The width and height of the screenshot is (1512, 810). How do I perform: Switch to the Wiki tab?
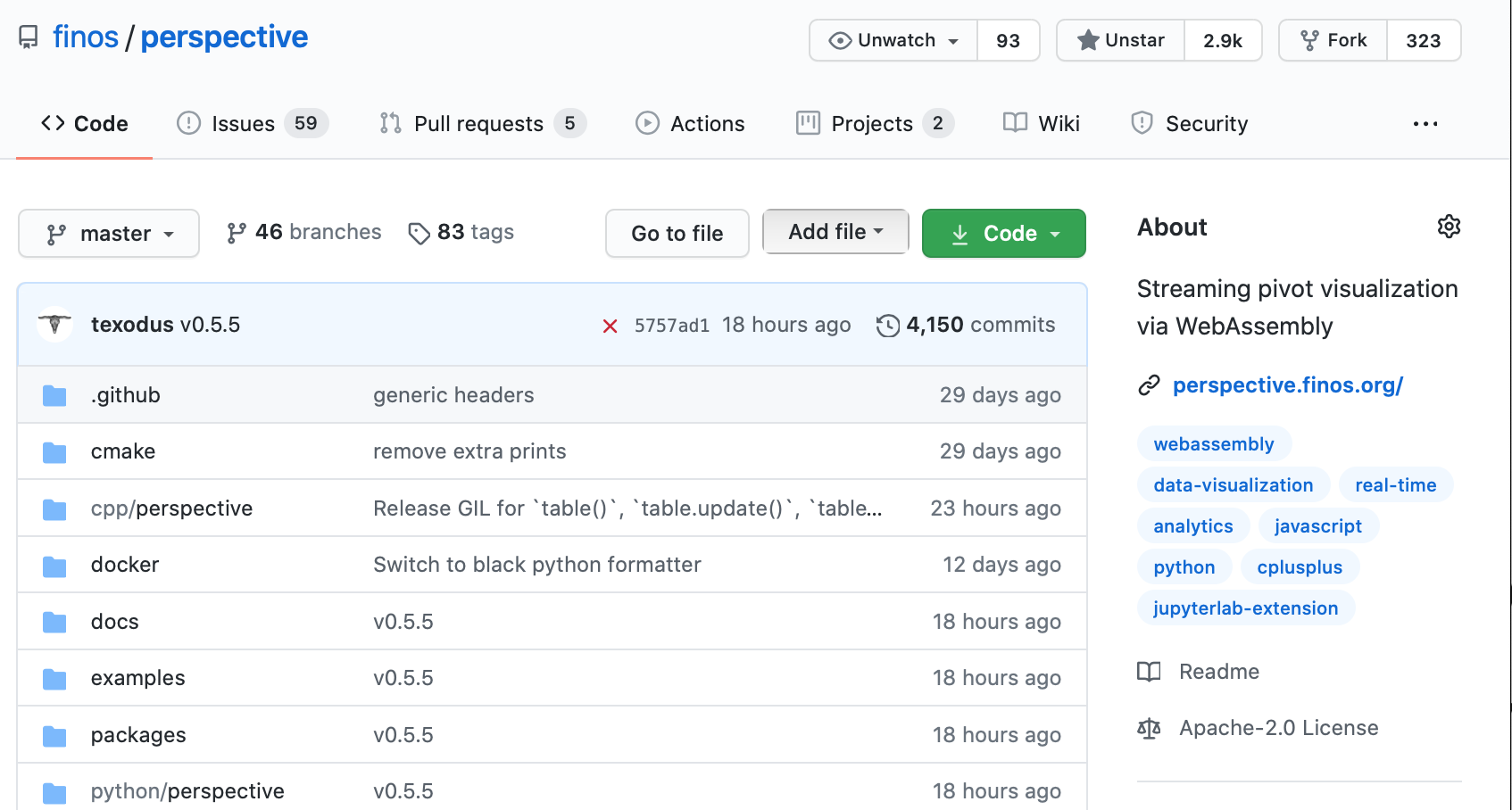tap(1042, 124)
